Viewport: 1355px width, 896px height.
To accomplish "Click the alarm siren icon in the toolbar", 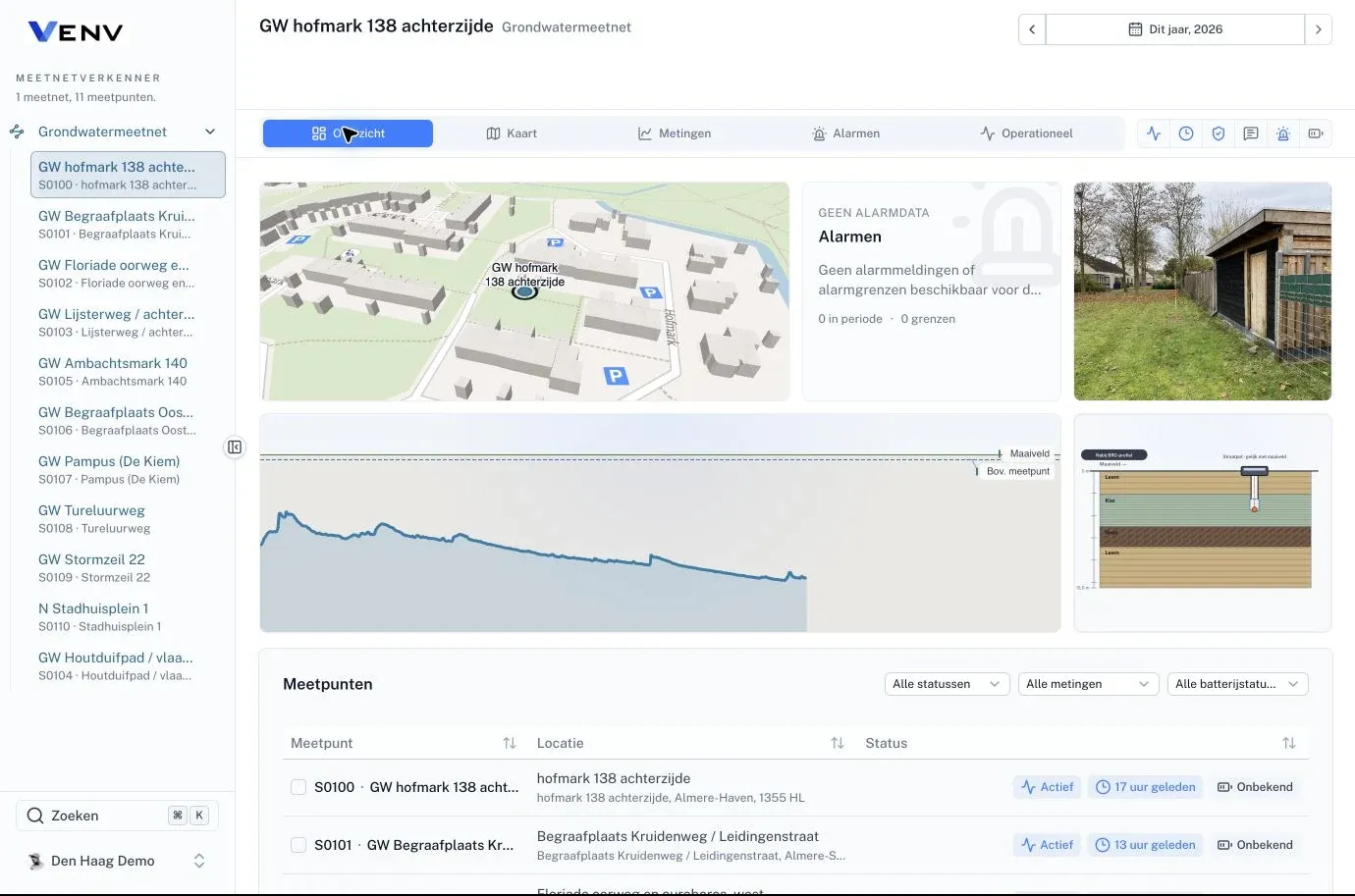I will pos(1283,133).
